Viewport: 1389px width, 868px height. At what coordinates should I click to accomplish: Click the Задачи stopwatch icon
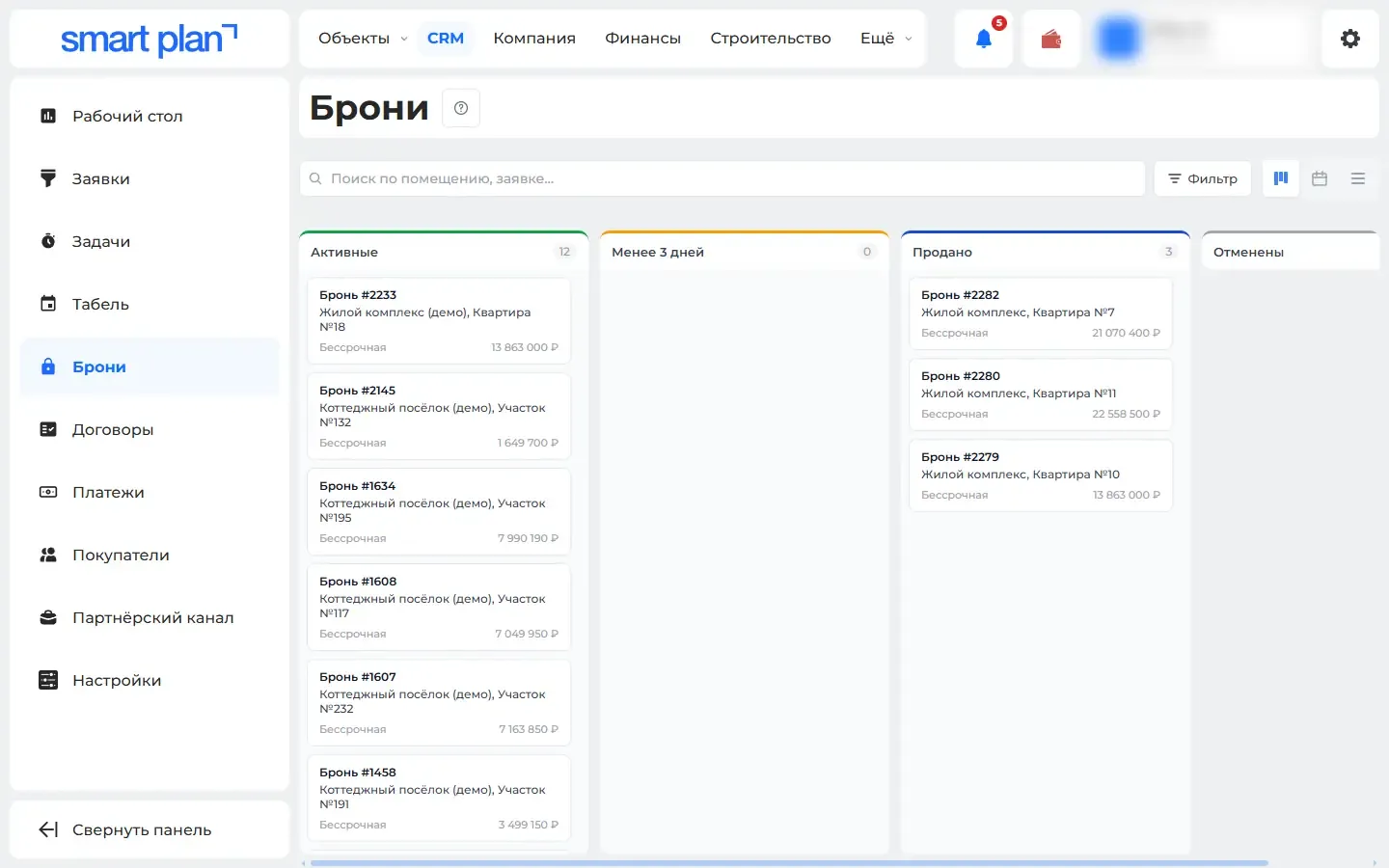(x=48, y=241)
